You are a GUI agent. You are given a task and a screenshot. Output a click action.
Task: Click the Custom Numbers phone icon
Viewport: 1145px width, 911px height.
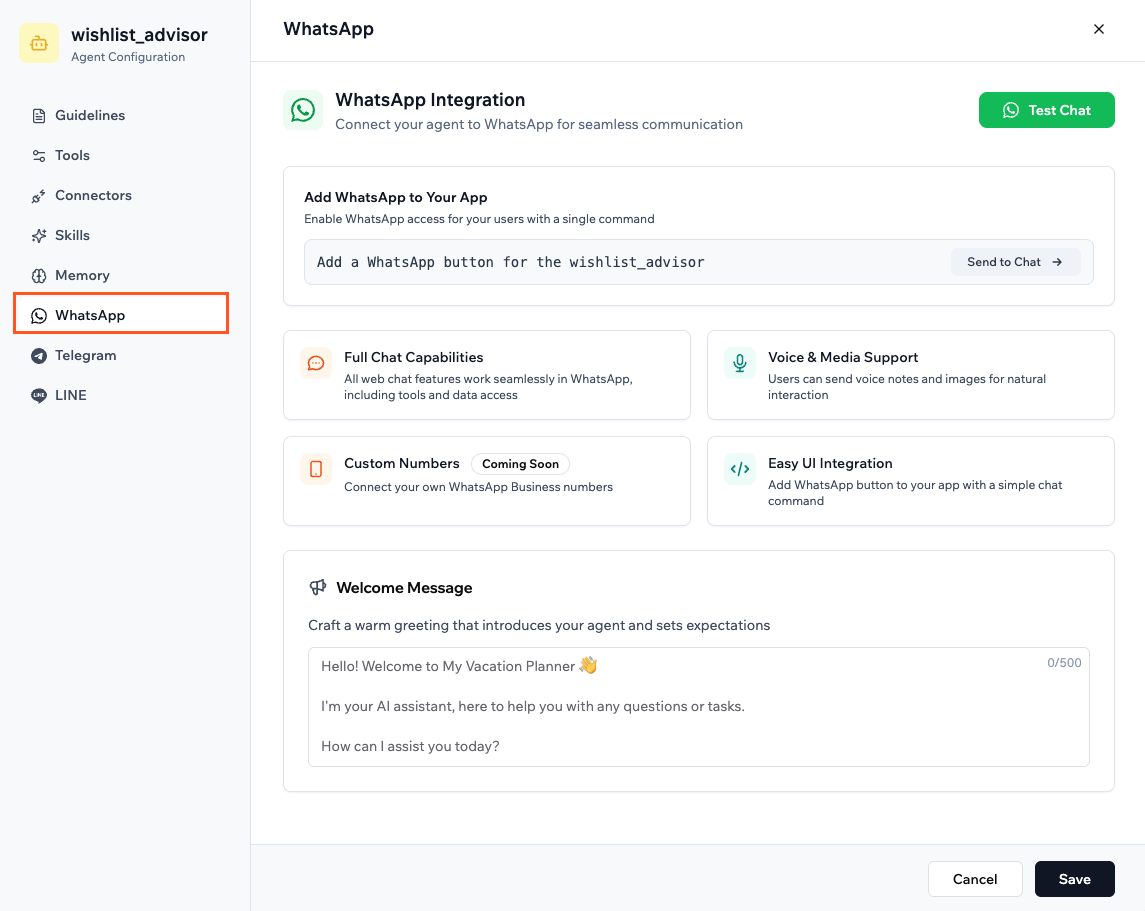pyautogui.click(x=316, y=469)
